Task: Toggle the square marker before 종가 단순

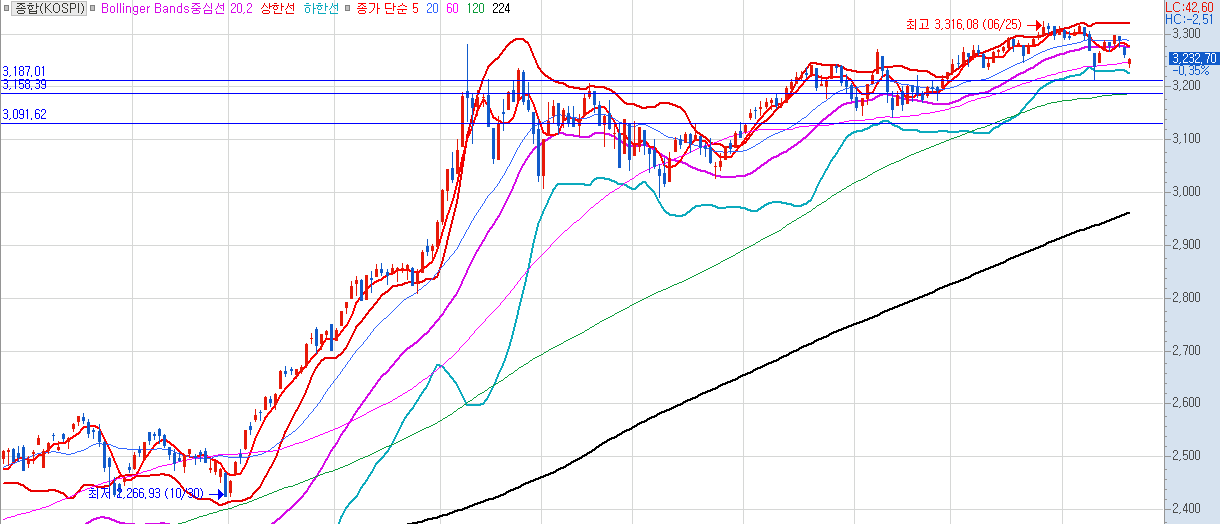Action: click(x=347, y=8)
